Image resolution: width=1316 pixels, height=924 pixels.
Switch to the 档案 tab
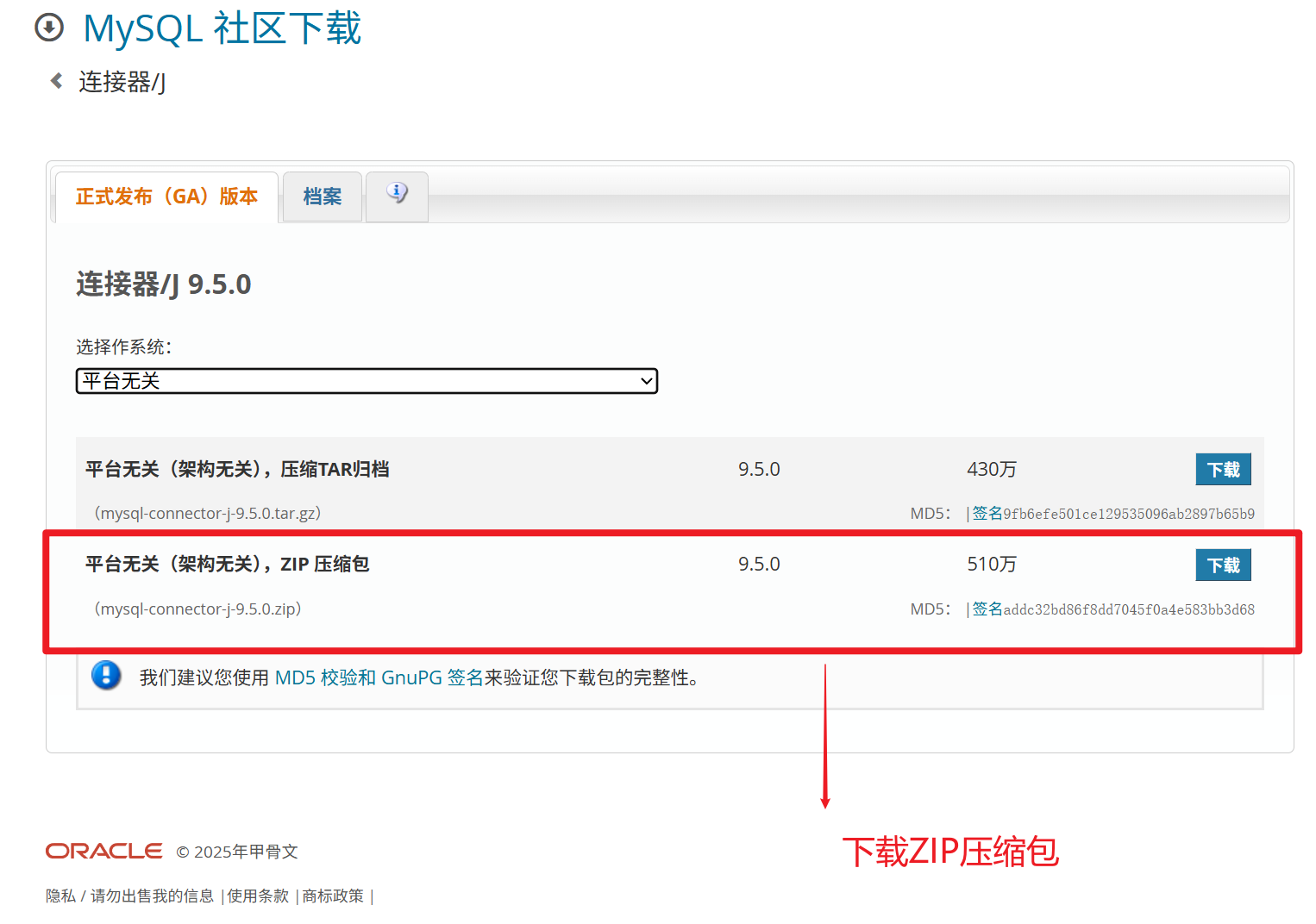[322, 197]
